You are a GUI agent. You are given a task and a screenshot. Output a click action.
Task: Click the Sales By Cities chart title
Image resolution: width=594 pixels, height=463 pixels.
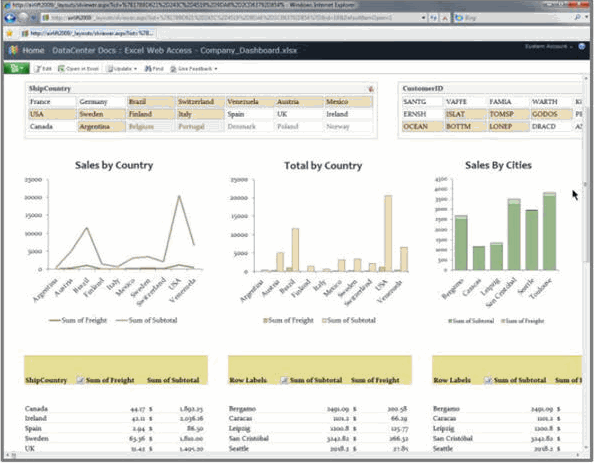pos(498,165)
